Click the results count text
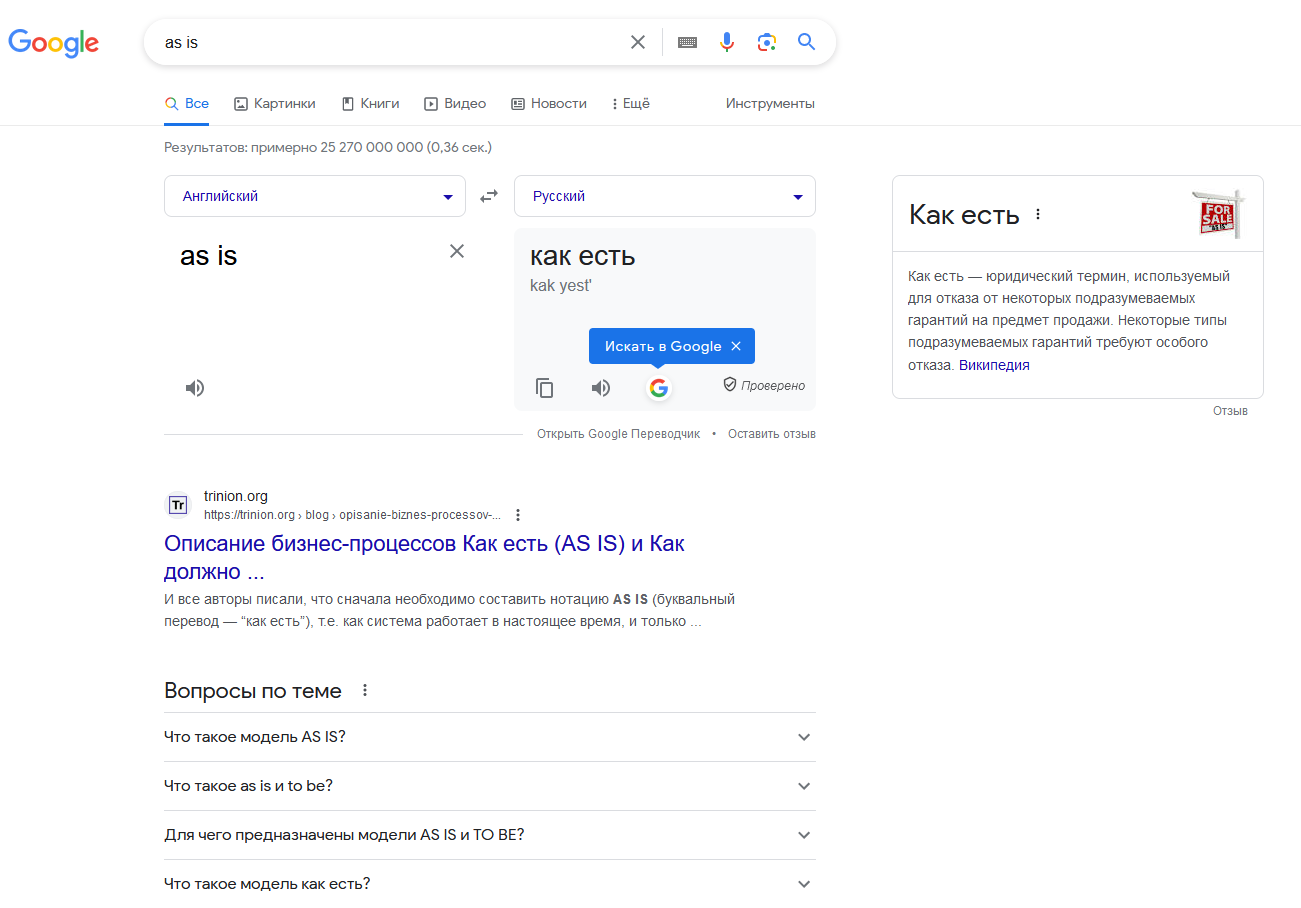Screen dimensions: 1301x908 (328, 147)
